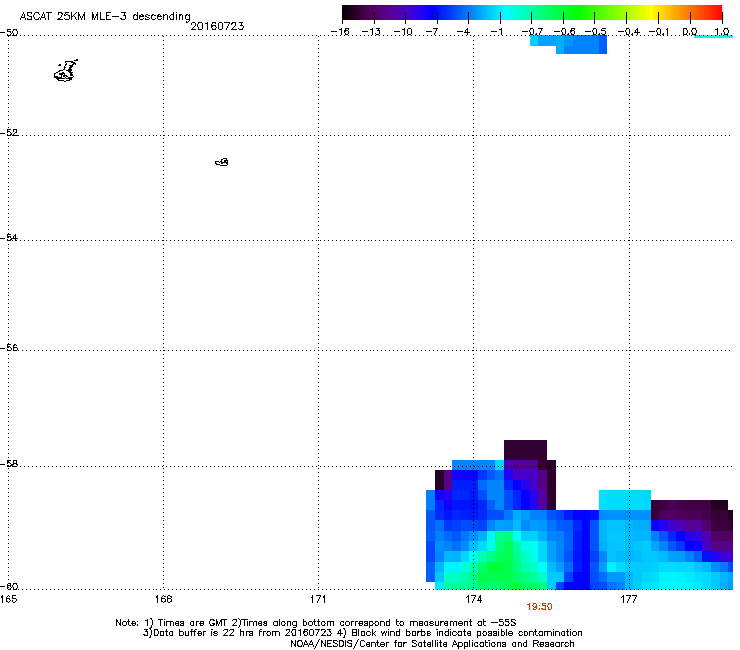Click the 171 longitude axis label
The width and height of the screenshot is (740, 650).
click(319, 599)
